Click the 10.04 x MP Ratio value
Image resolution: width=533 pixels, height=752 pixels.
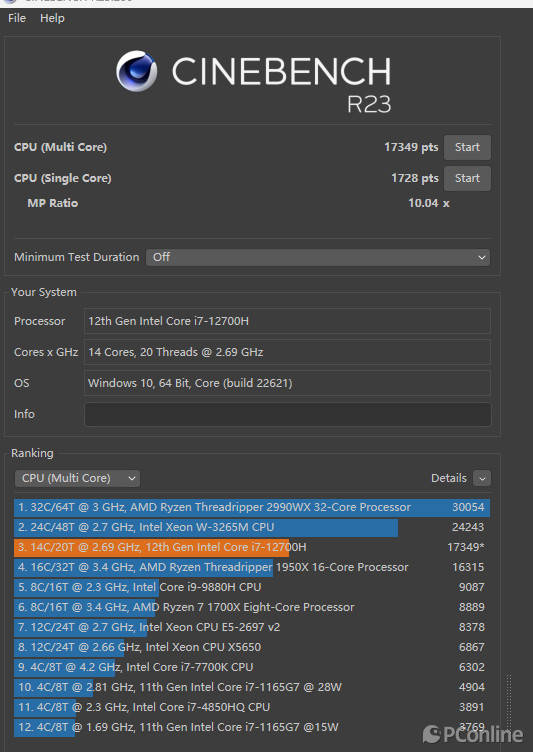tap(429, 203)
